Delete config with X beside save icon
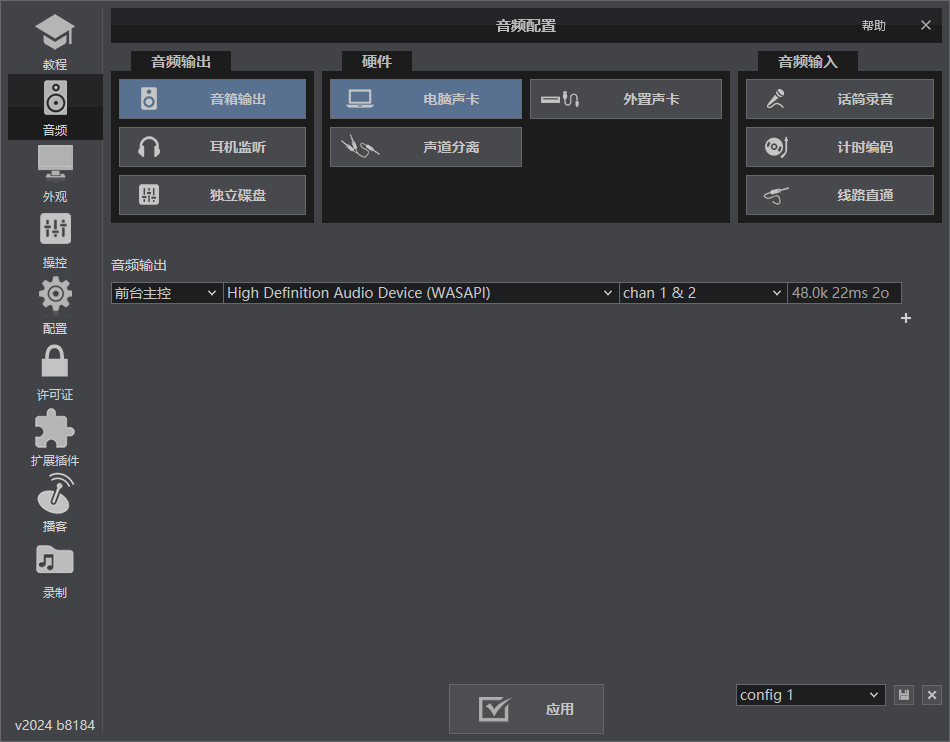The image size is (950, 742). [x=932, y=695]
